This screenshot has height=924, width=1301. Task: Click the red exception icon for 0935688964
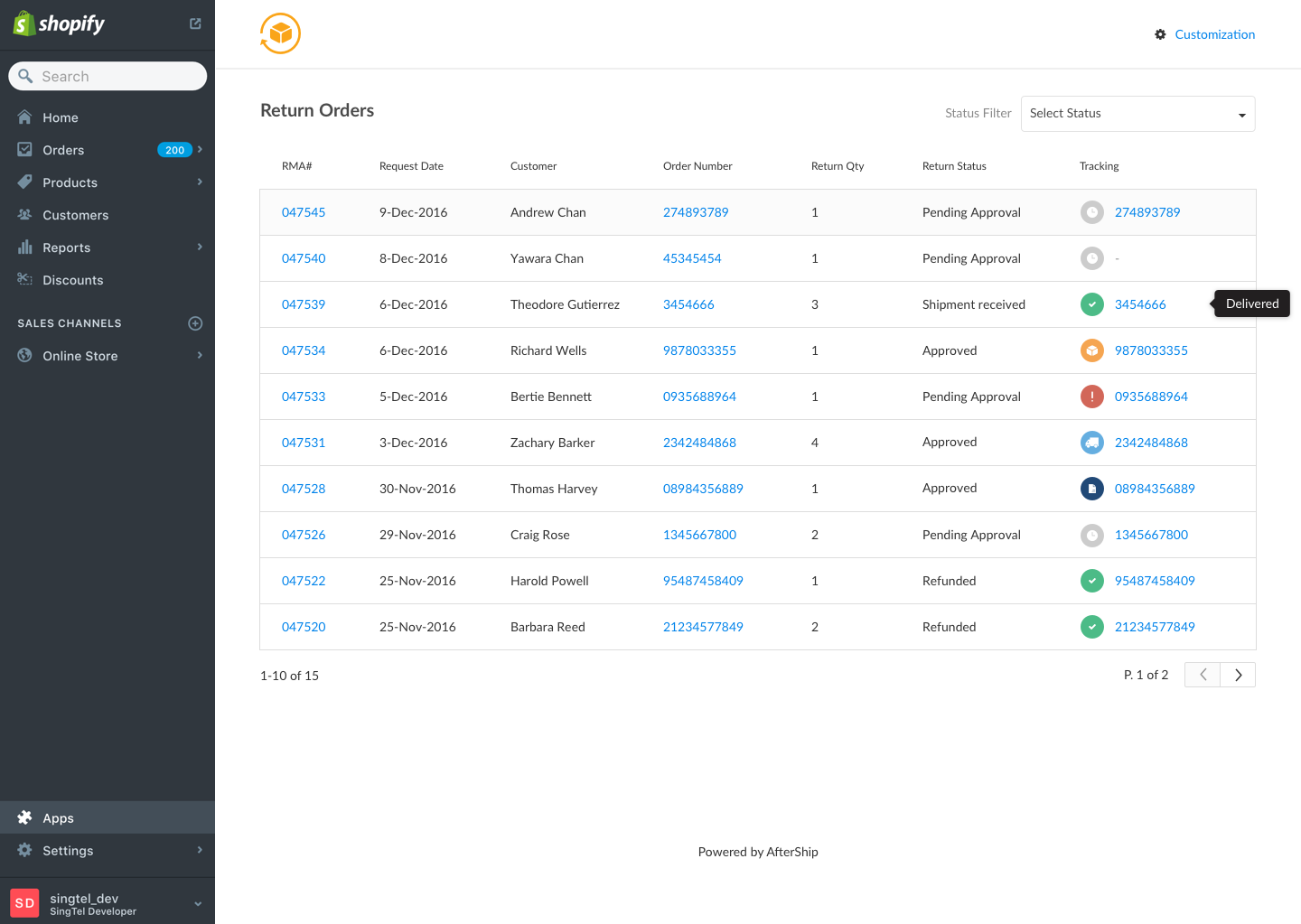click(1092, 397)
